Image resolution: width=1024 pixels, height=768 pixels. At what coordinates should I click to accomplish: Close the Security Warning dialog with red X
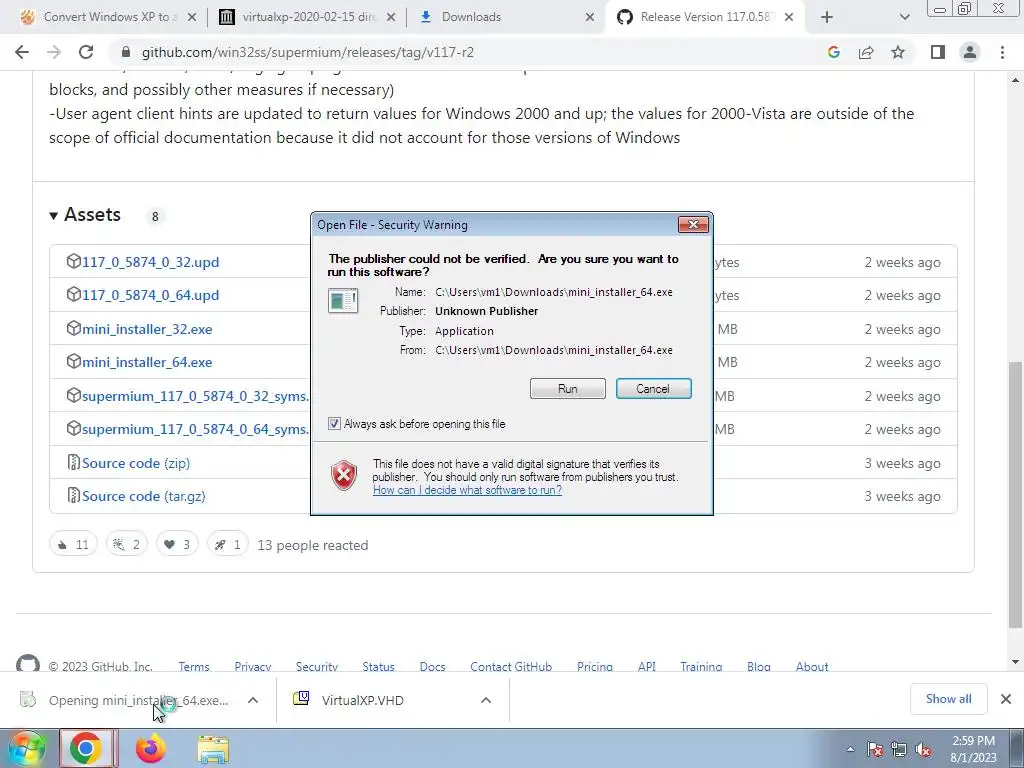click(x=693, y=225)
